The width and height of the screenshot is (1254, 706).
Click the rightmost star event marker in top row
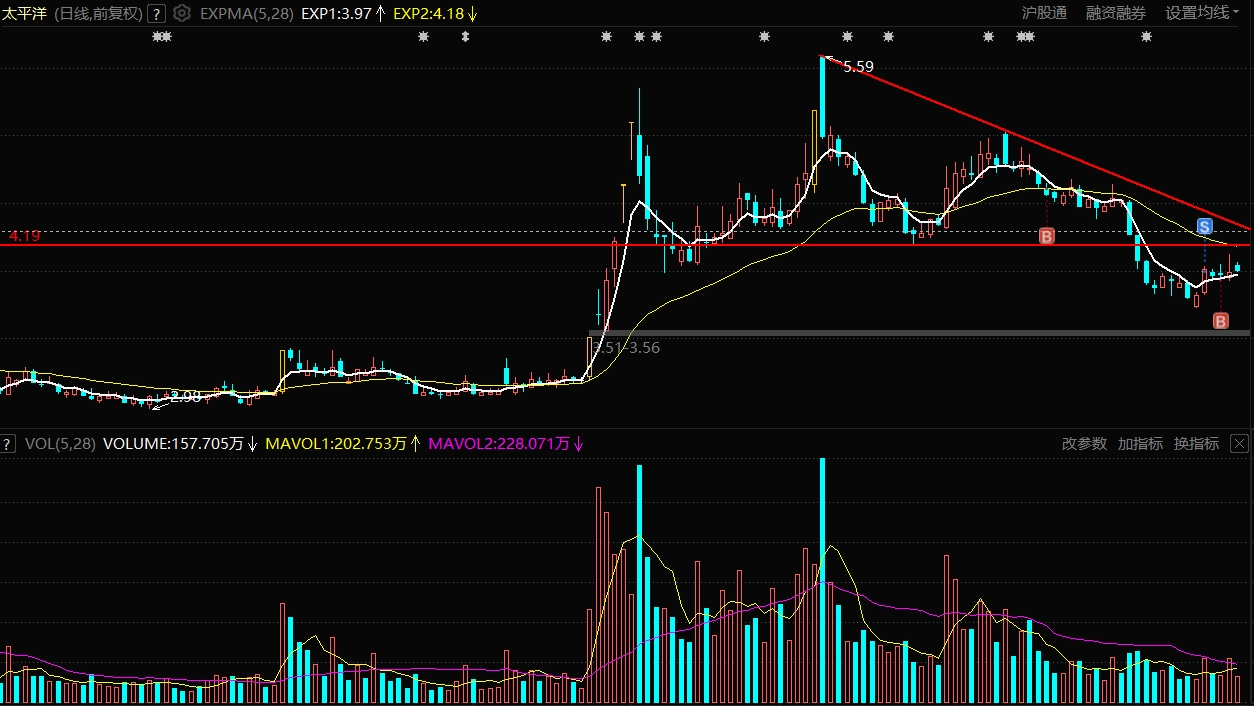[1146, 37]
